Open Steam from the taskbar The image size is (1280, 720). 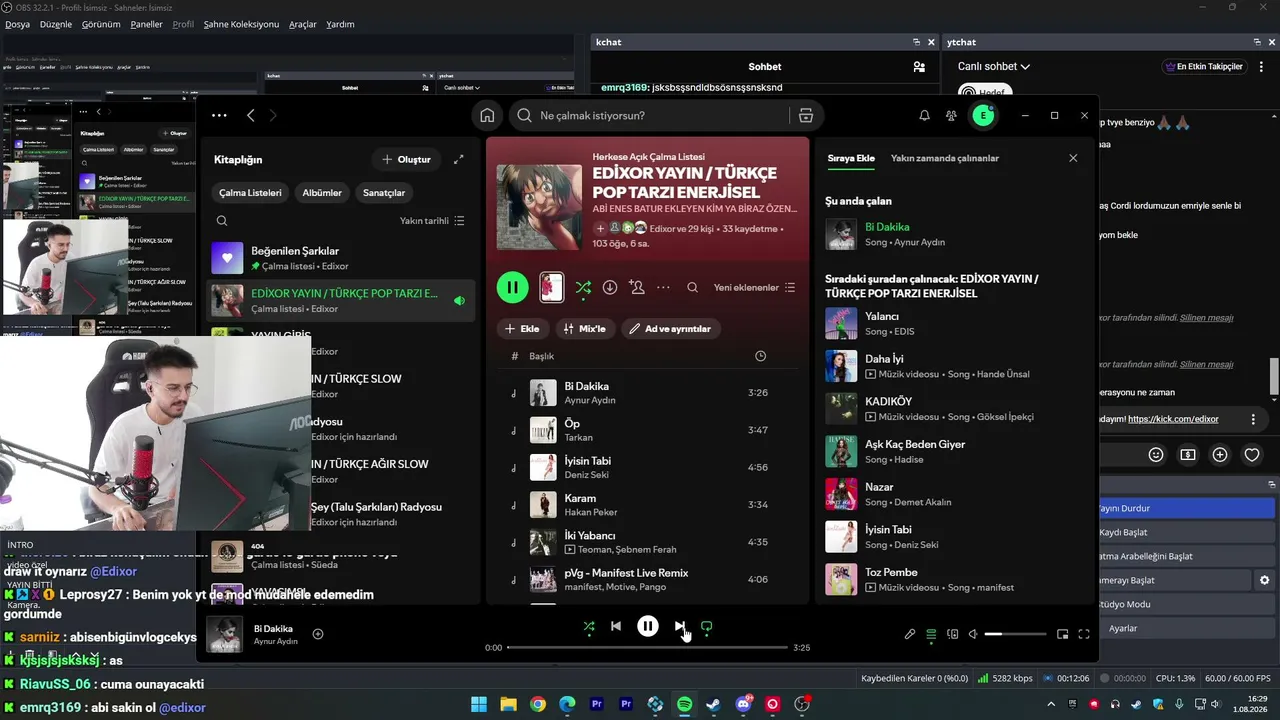click(713, 704)
